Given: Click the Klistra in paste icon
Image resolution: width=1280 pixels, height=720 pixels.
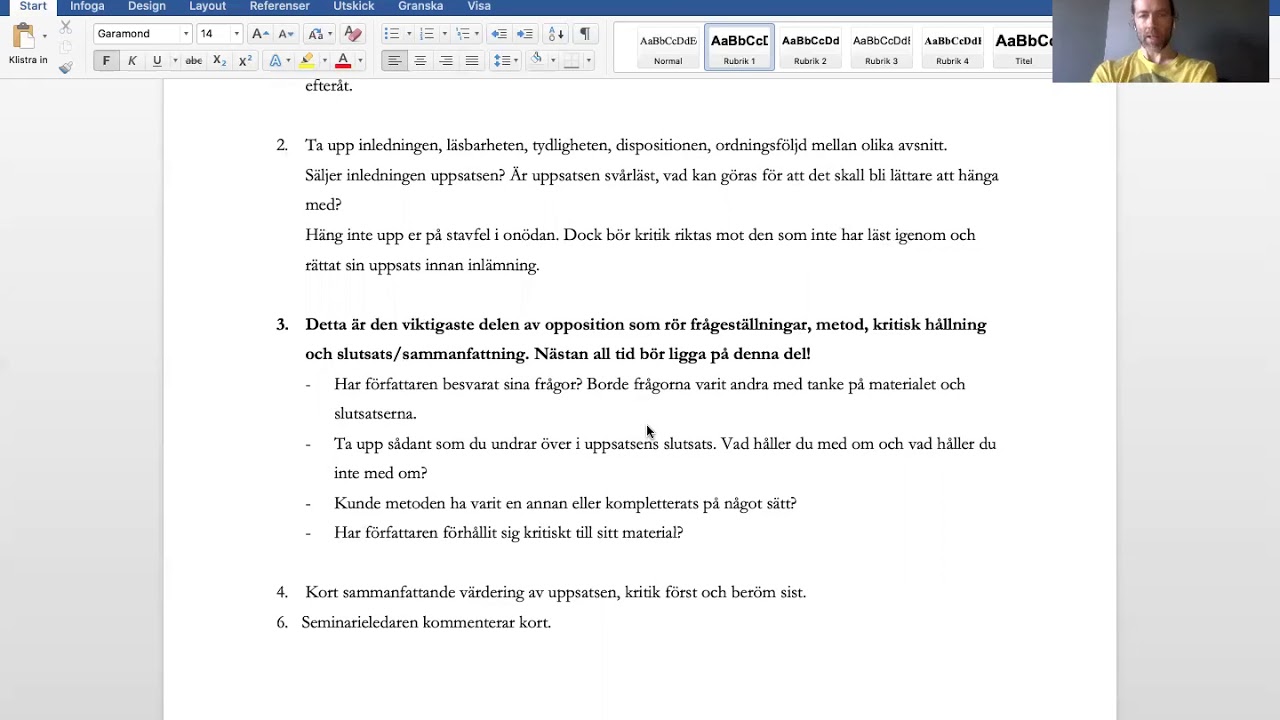Looking at the screenshot, I should pyautogui.click(x=24, y=36).
